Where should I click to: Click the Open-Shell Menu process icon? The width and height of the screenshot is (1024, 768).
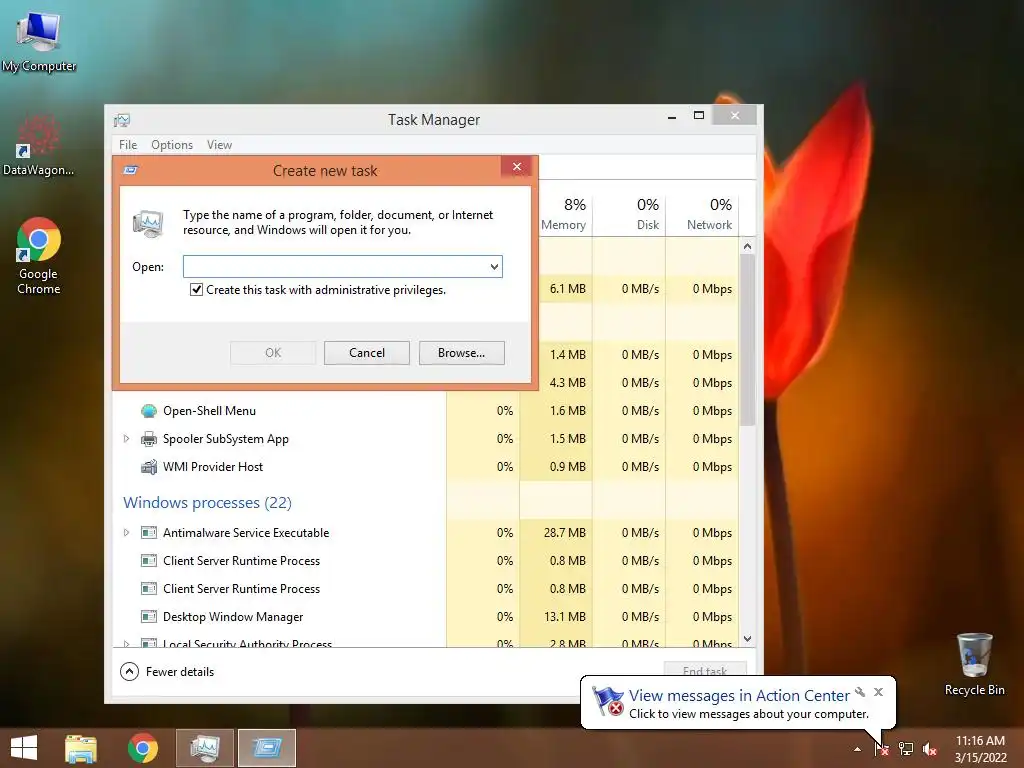[x=149, y=411]
